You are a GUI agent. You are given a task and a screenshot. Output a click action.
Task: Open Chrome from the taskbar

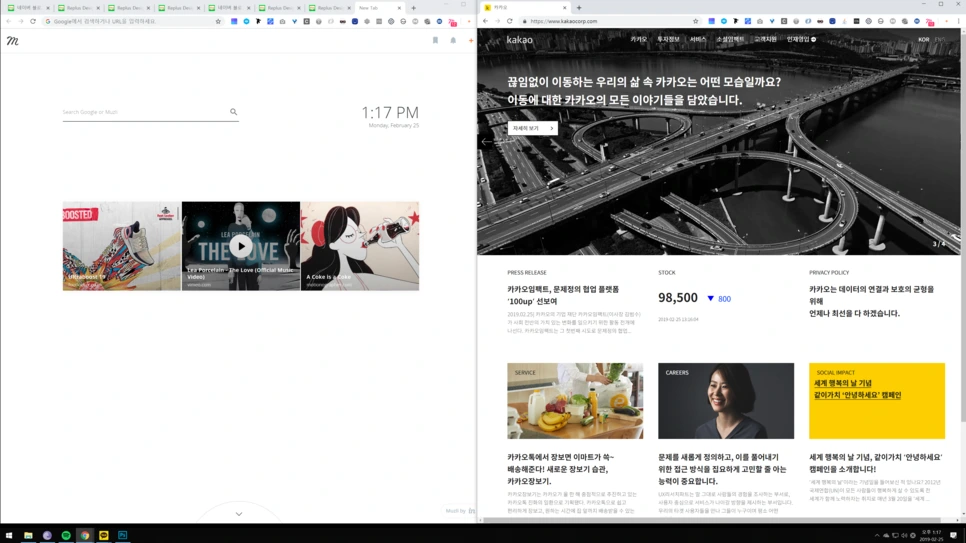(85, 535)
